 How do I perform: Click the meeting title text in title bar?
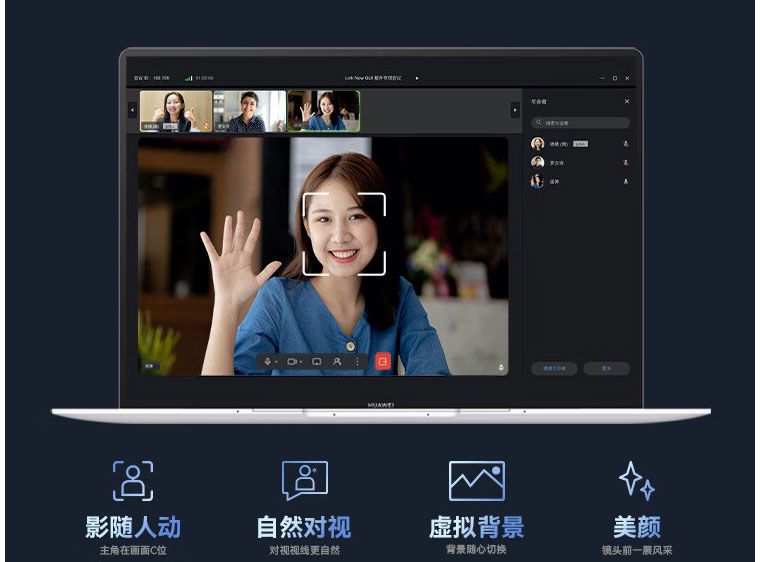click(x=373, y=78)
